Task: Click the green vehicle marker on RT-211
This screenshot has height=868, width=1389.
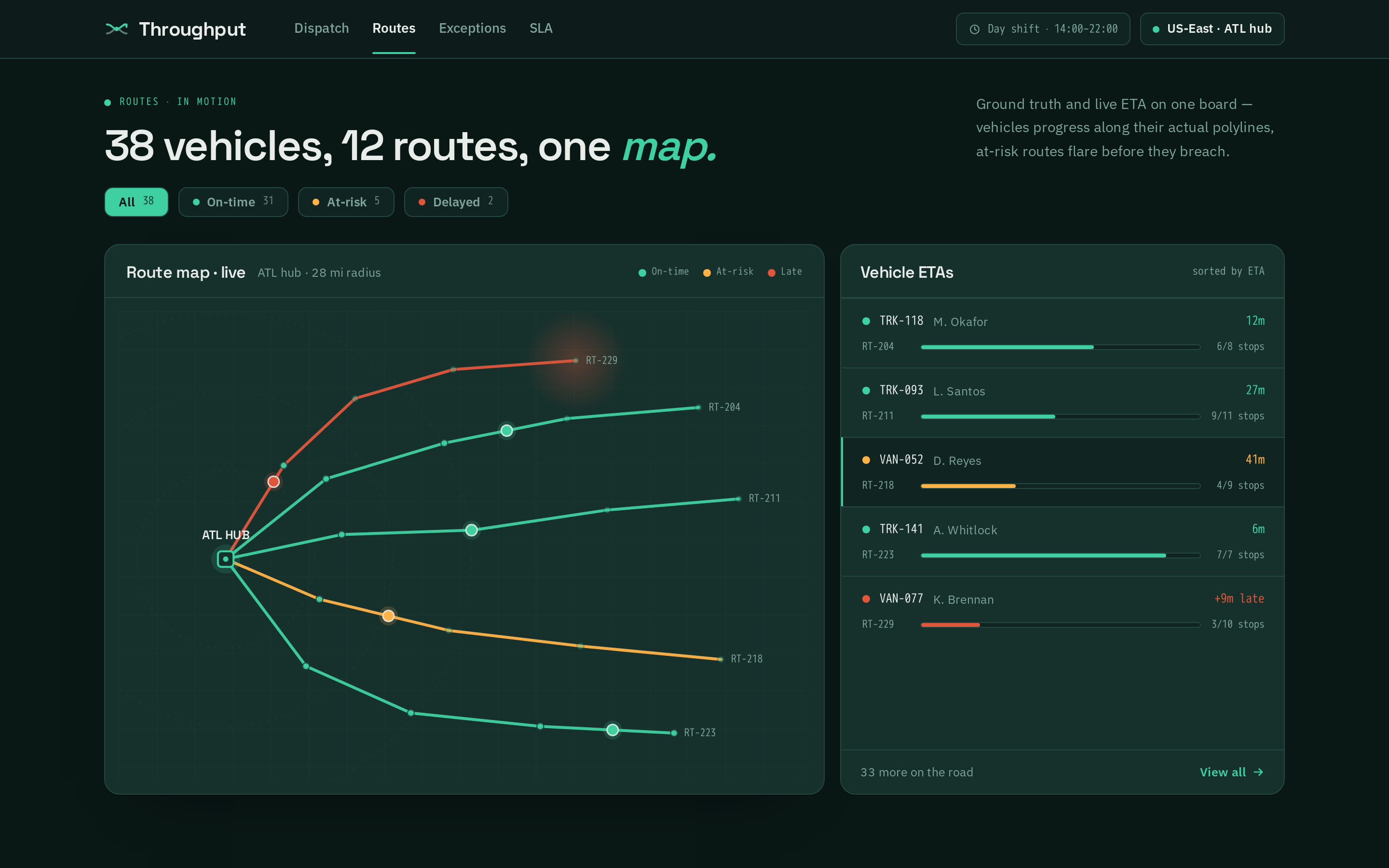Action: pyautogui.click(x=471, y=530)
